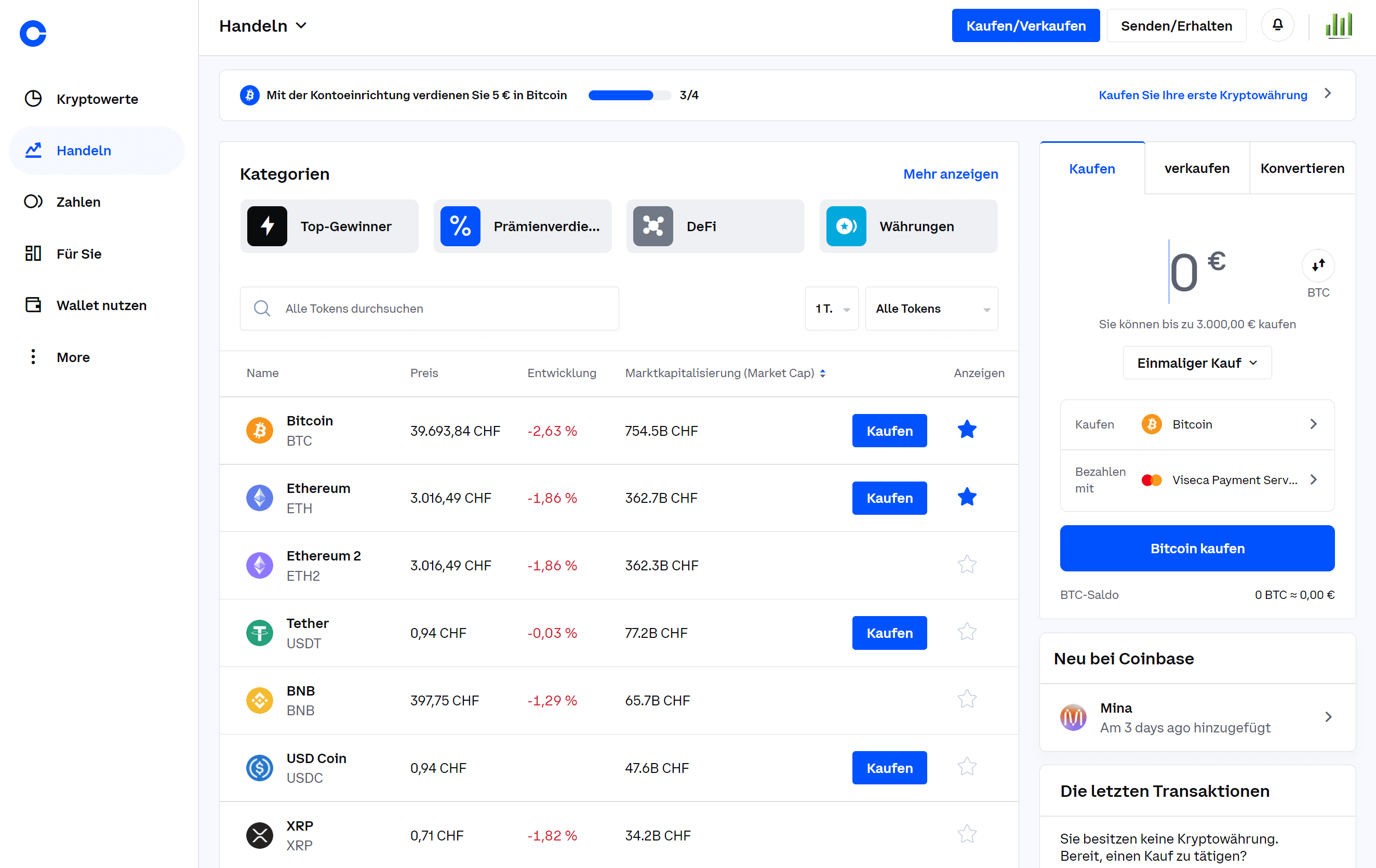1376x868 pixels.
Task: Click the Name column header
Action: 262,373
